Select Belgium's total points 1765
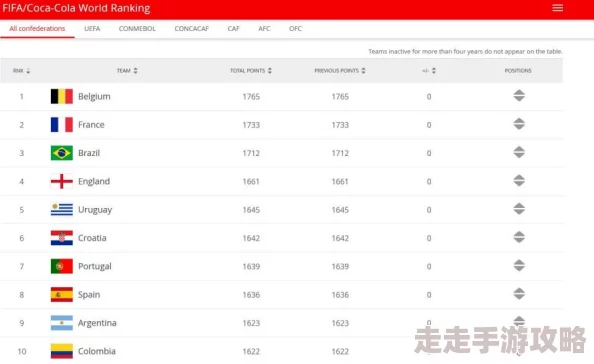 coord(251,97)
